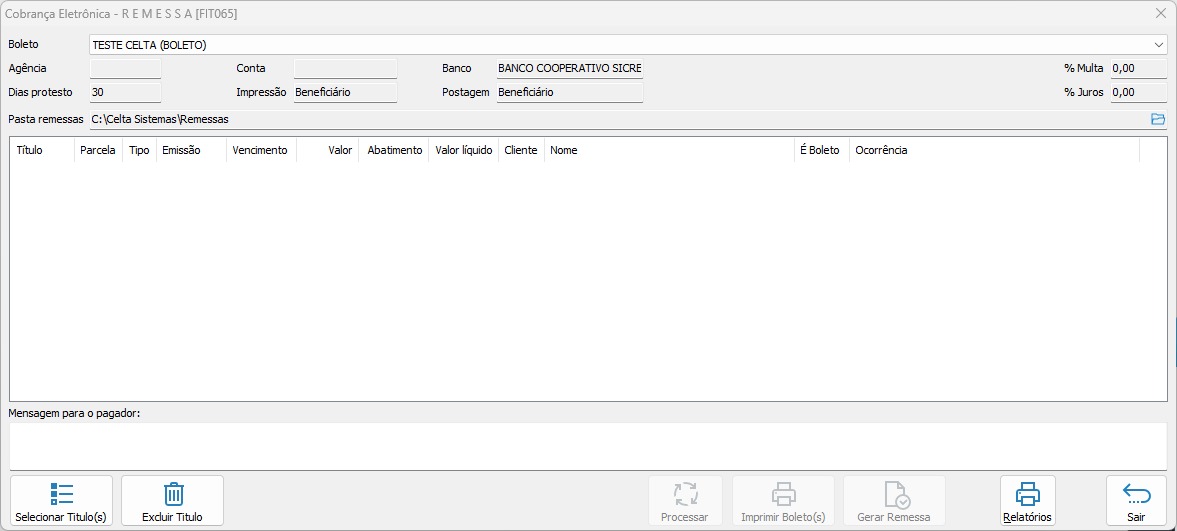Click the Sair return arrow icon
The width and height of the screenshot is (1177, 531).
[1136, 494]
